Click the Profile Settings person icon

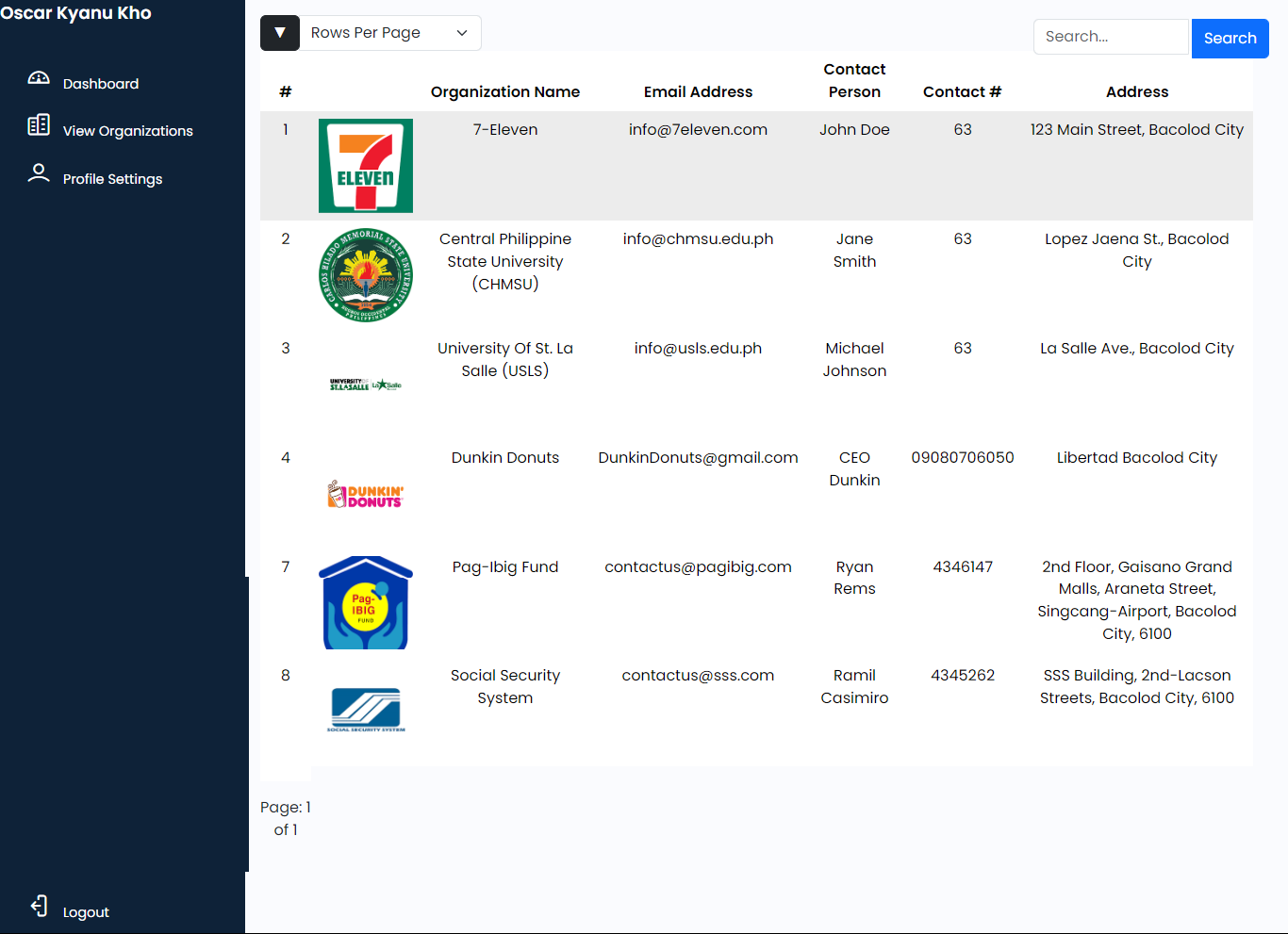click(x=39, y=173)
